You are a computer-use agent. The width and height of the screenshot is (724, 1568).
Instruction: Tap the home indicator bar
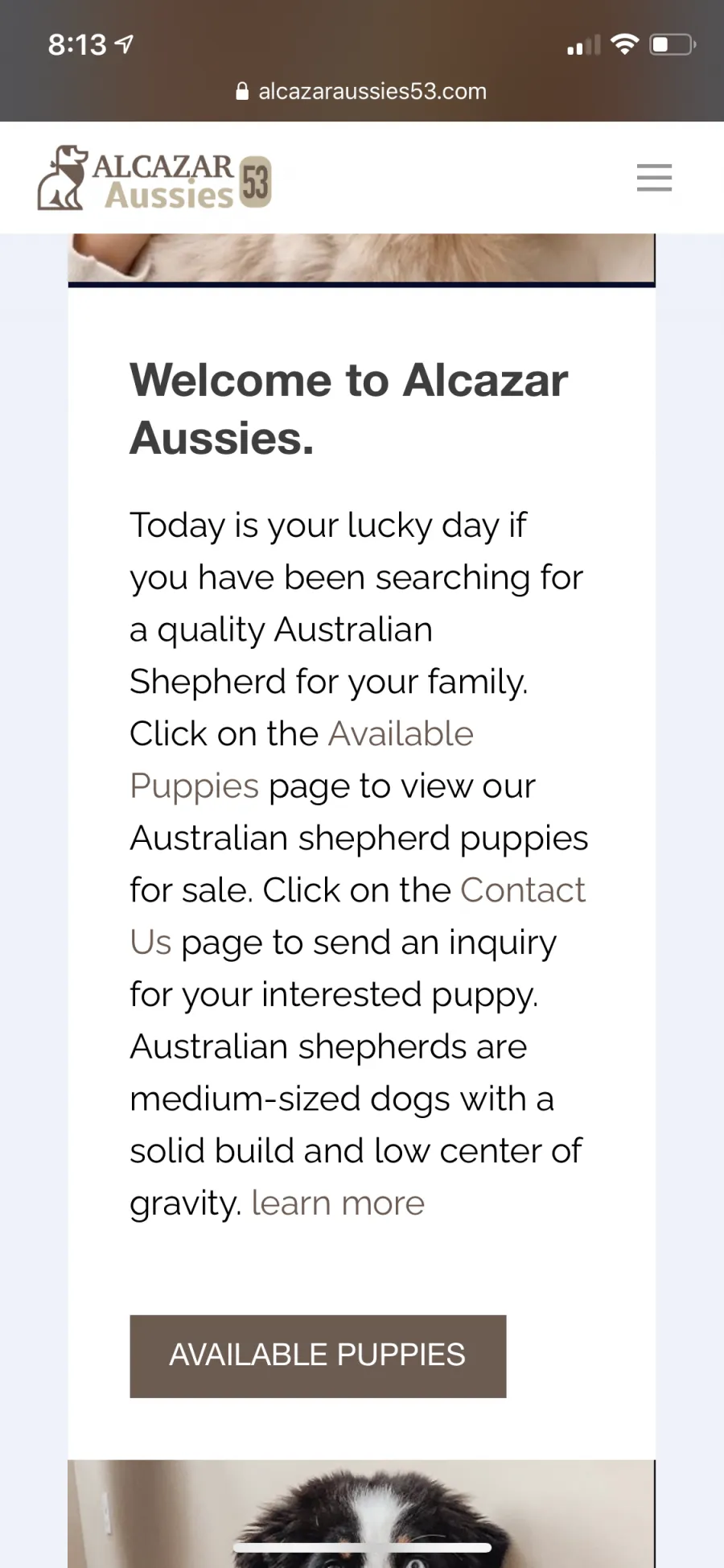(362, 1547)
